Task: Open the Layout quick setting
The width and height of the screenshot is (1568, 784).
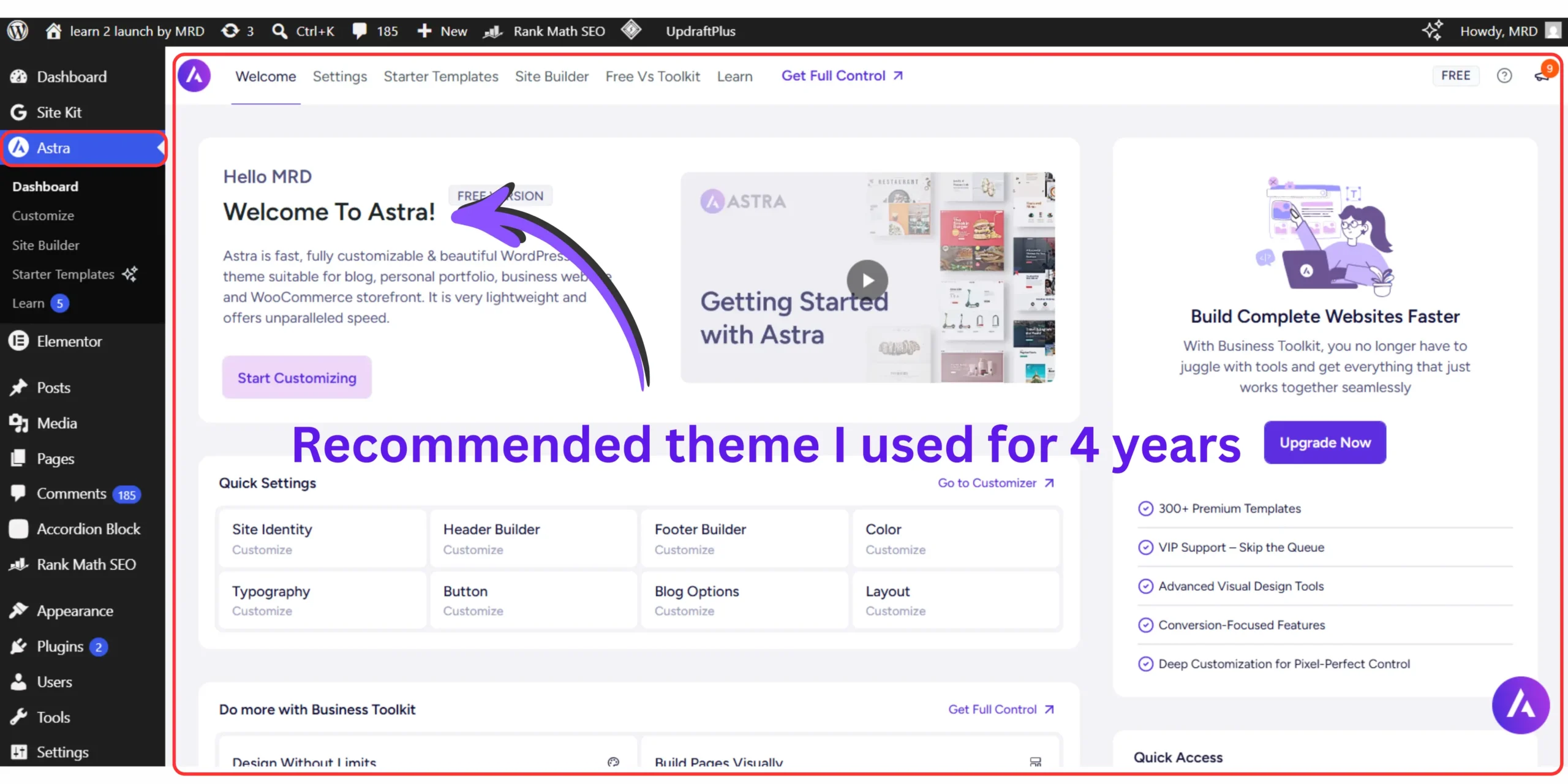Action: [x=956, y=600]
